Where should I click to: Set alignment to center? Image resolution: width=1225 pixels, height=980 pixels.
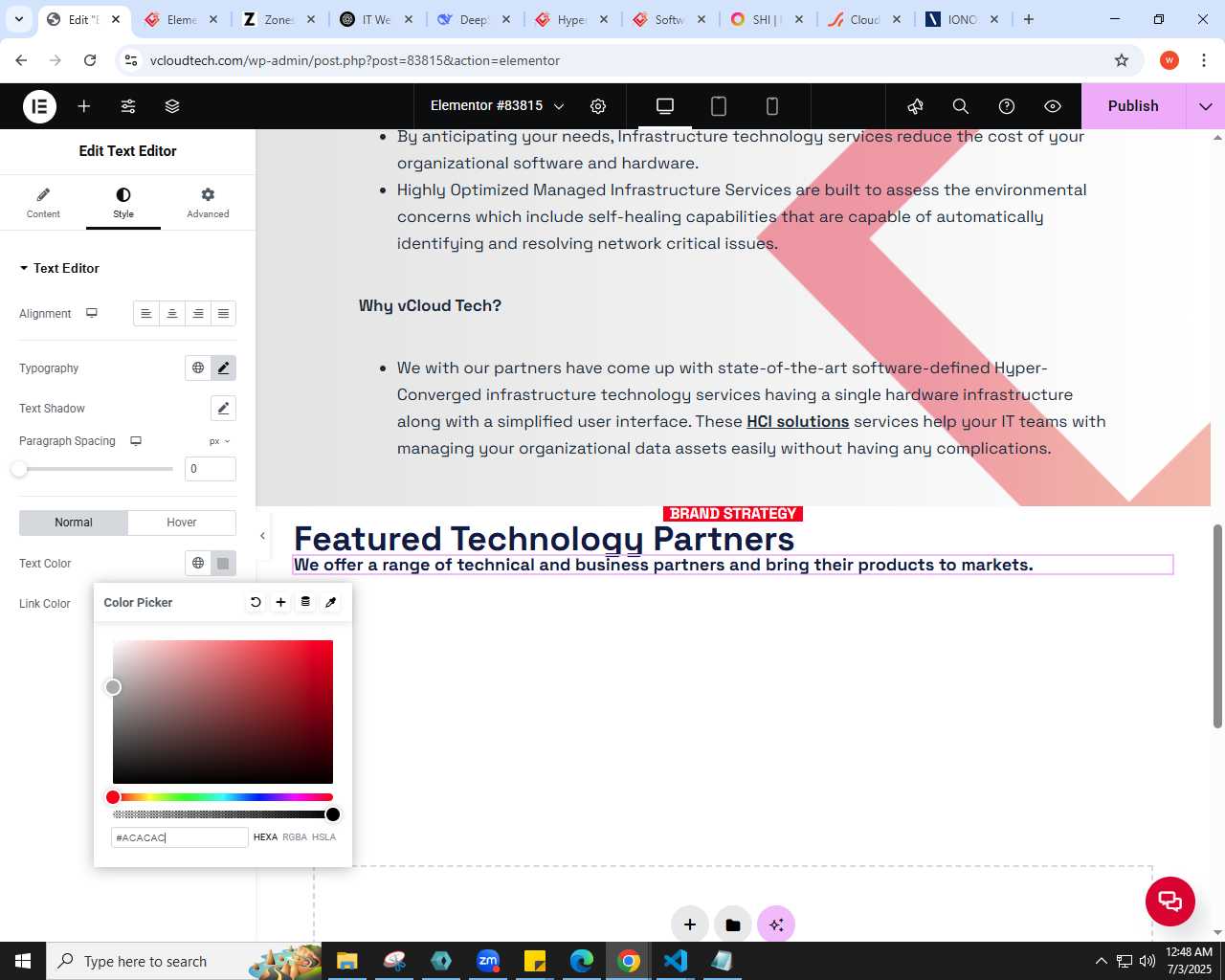coord(172,314)
